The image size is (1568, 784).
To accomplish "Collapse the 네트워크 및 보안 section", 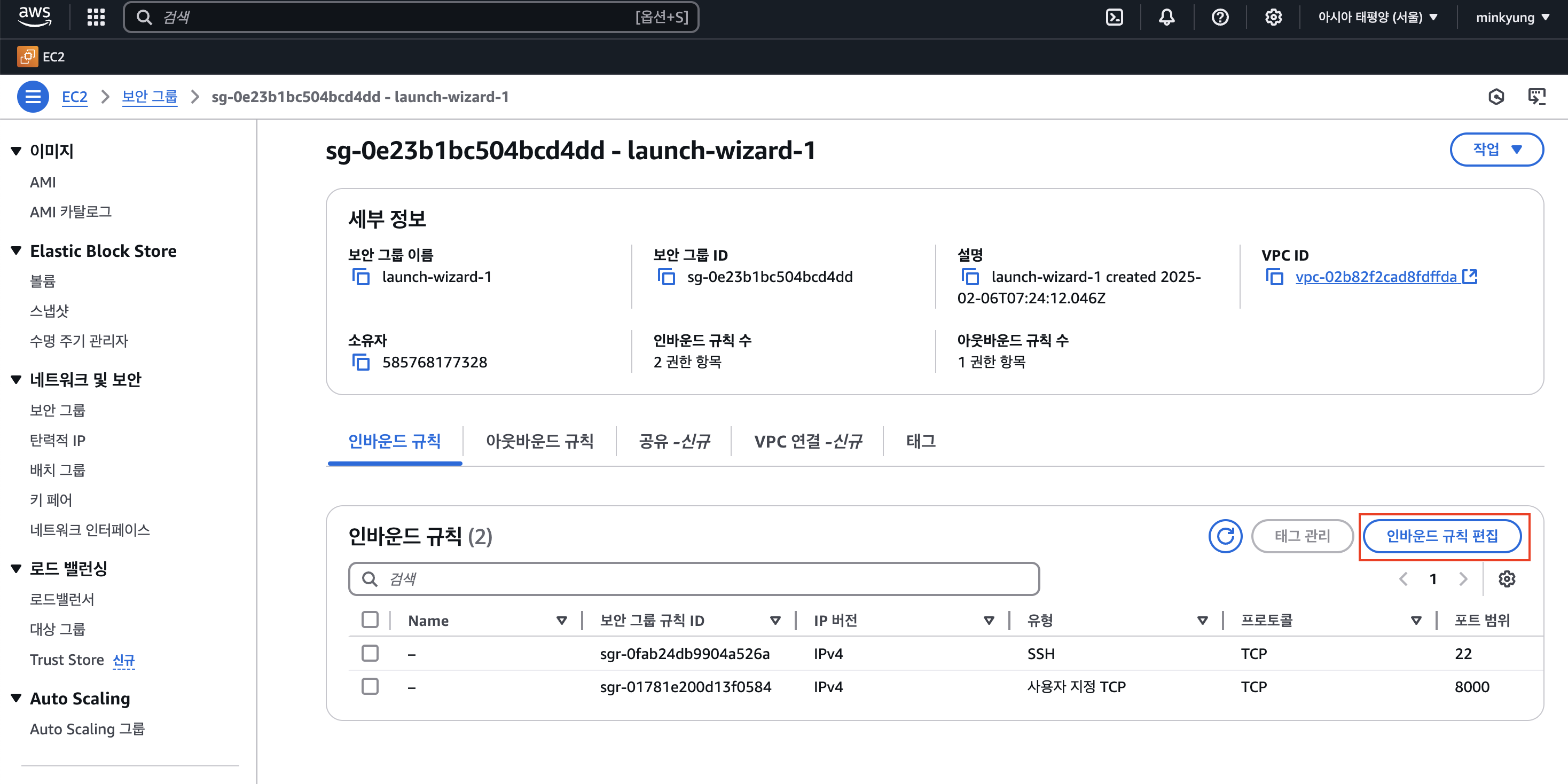I will pos(17,380).
